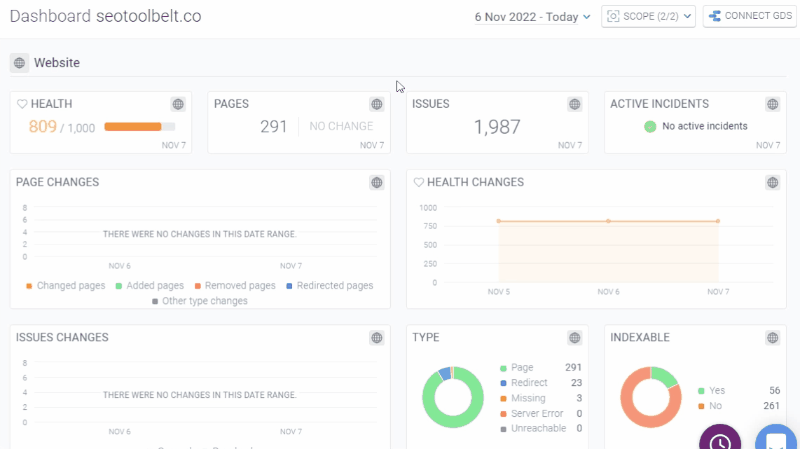Click the NOV 6 point on health chart
The width and height of the screenshot is (800, 449).
(x=608, y=221)
